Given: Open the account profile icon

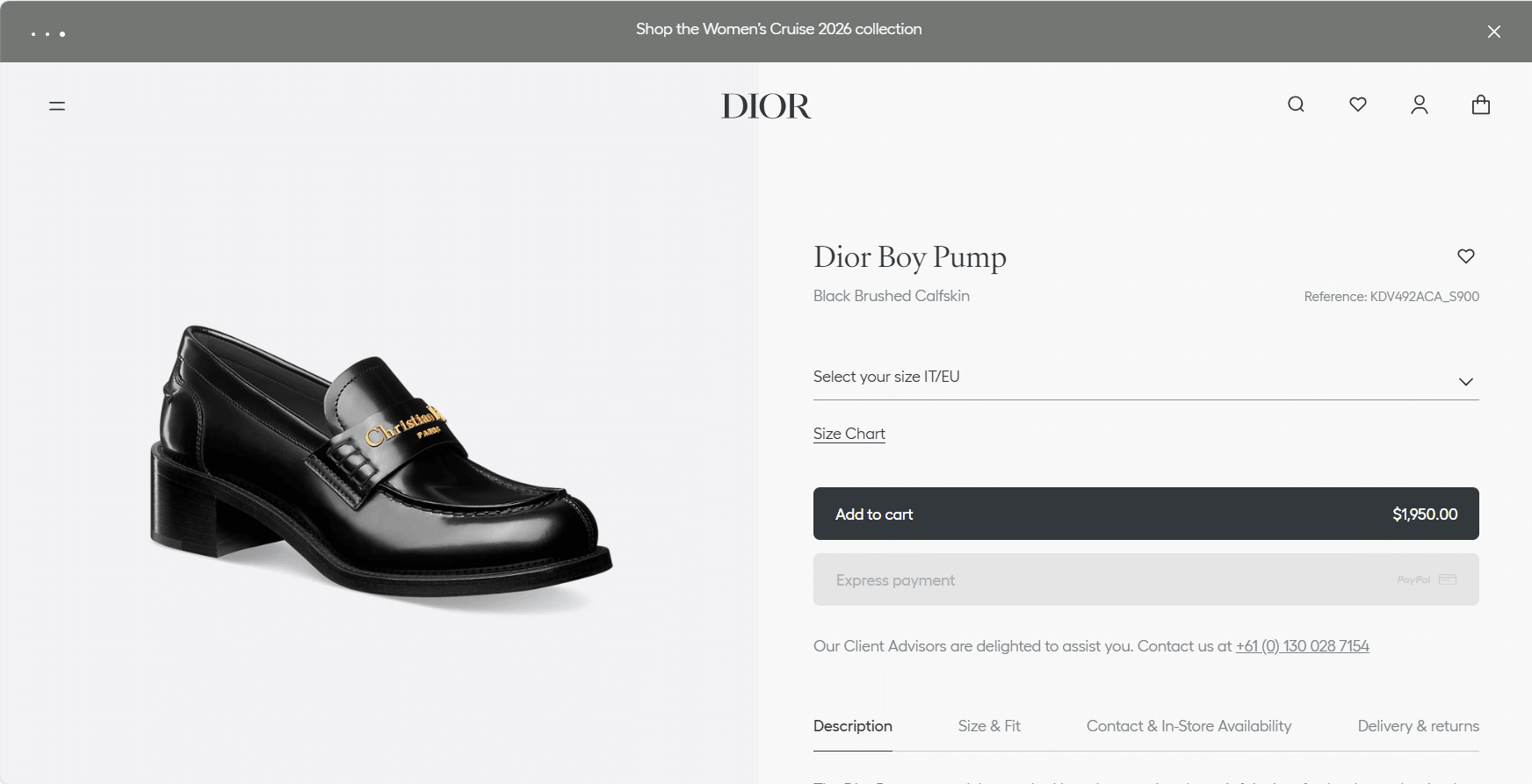Looking at the screenshot, I should click(1420, 105).
